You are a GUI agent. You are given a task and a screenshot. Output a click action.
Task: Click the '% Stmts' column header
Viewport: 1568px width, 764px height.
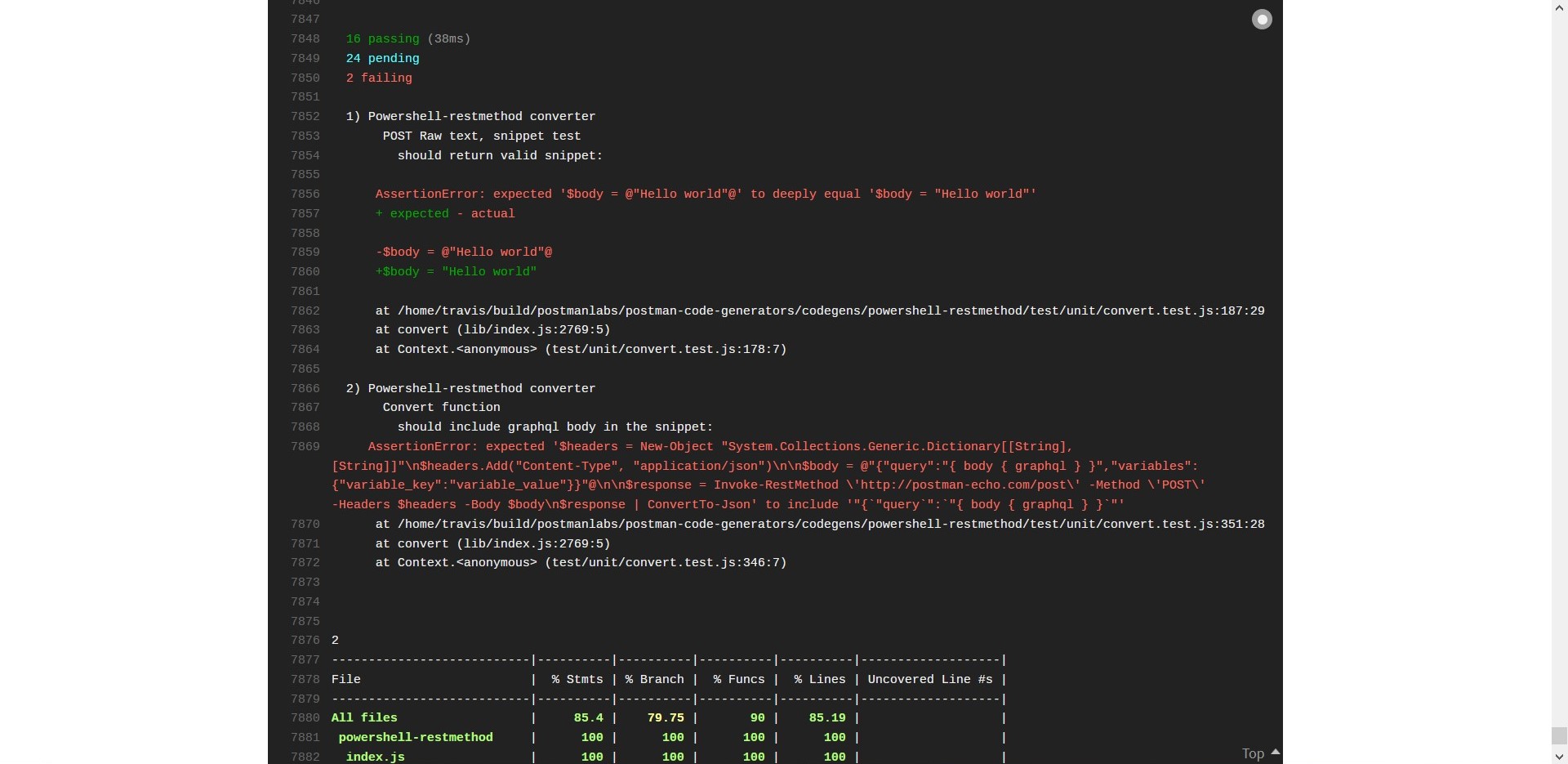577,680
